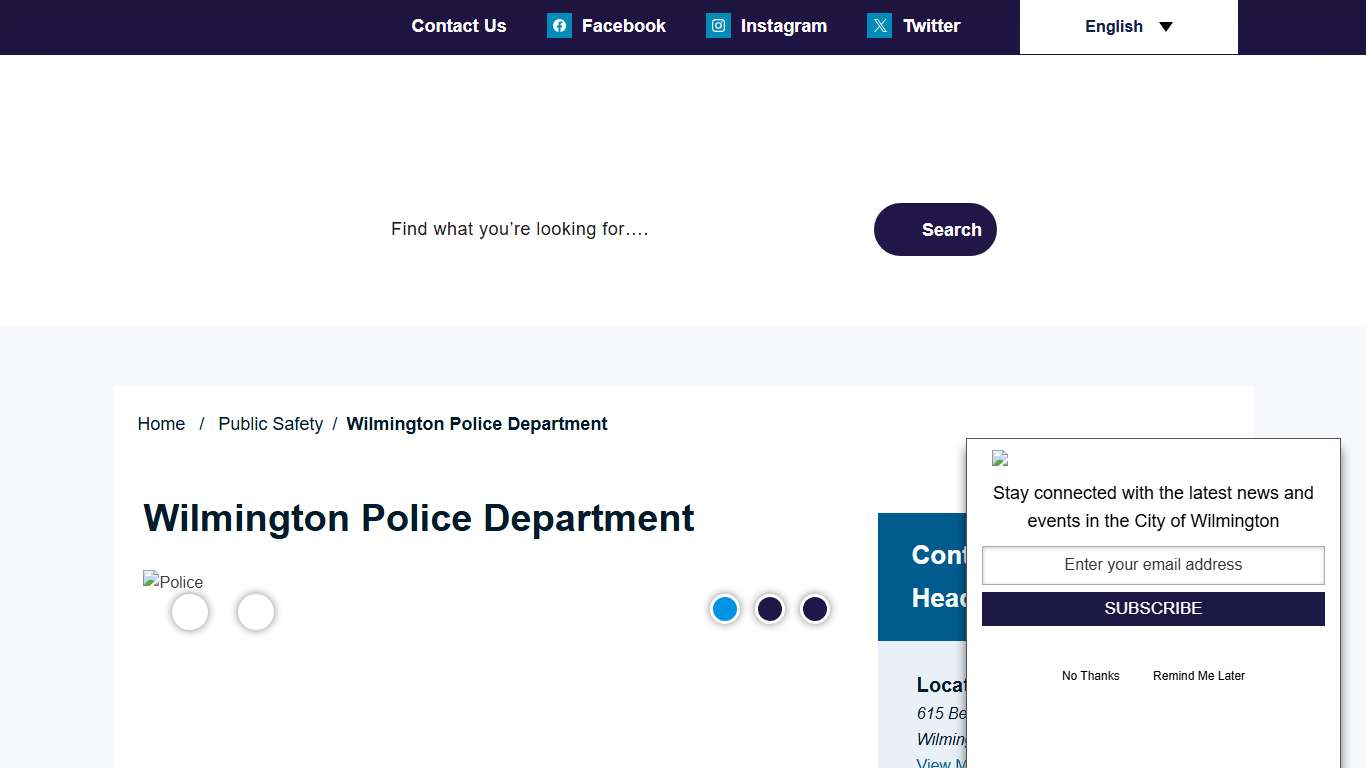
Task: Click the second white circle control below the title
Action: (x=255, y=612)
